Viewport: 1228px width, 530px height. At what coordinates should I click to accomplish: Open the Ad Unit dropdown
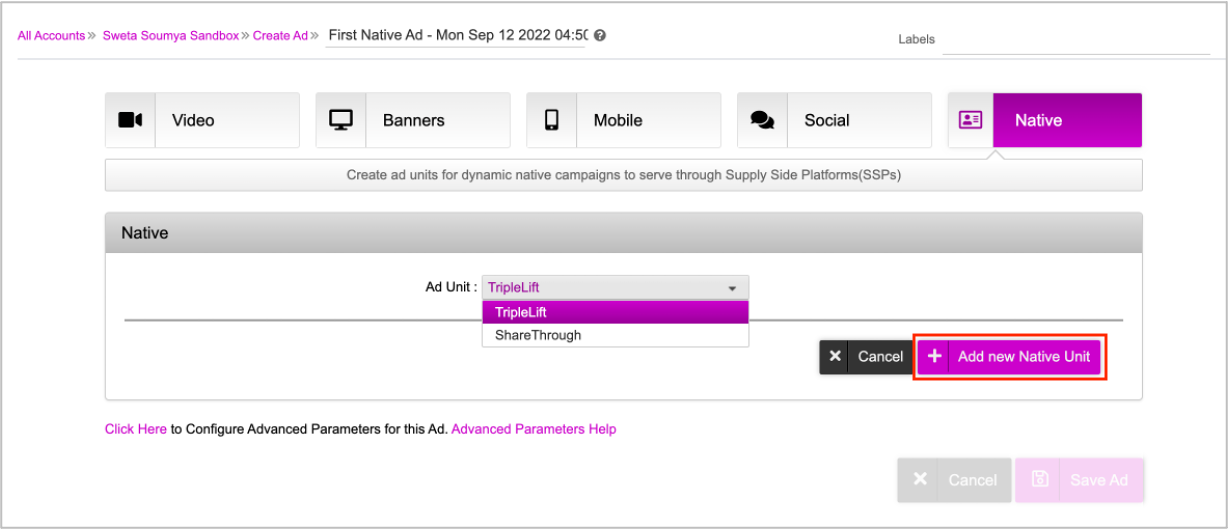[615, 288]
